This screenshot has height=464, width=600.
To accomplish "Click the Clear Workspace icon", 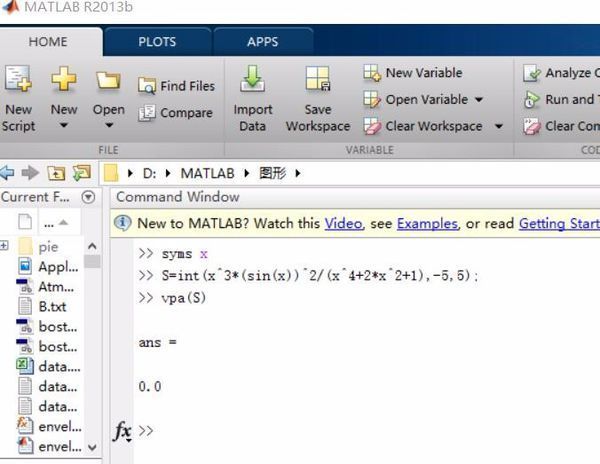I will [x=372, y=126].
